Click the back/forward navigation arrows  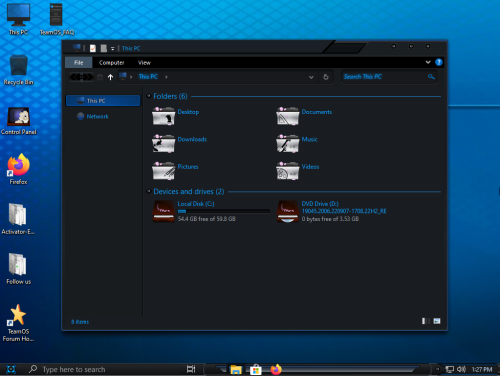81,77
